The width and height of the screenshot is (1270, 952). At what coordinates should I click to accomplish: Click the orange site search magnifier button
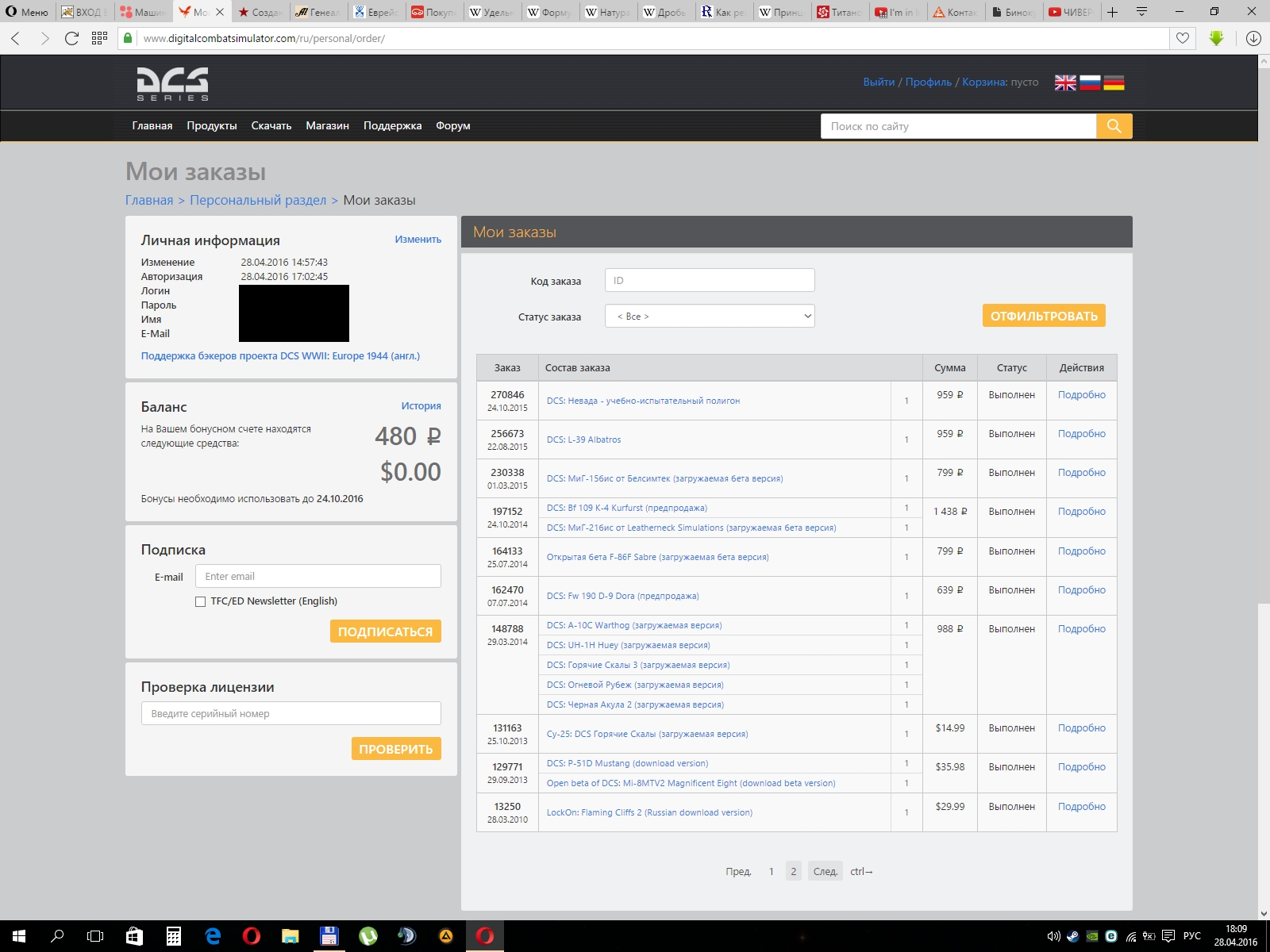[1114, 126]
